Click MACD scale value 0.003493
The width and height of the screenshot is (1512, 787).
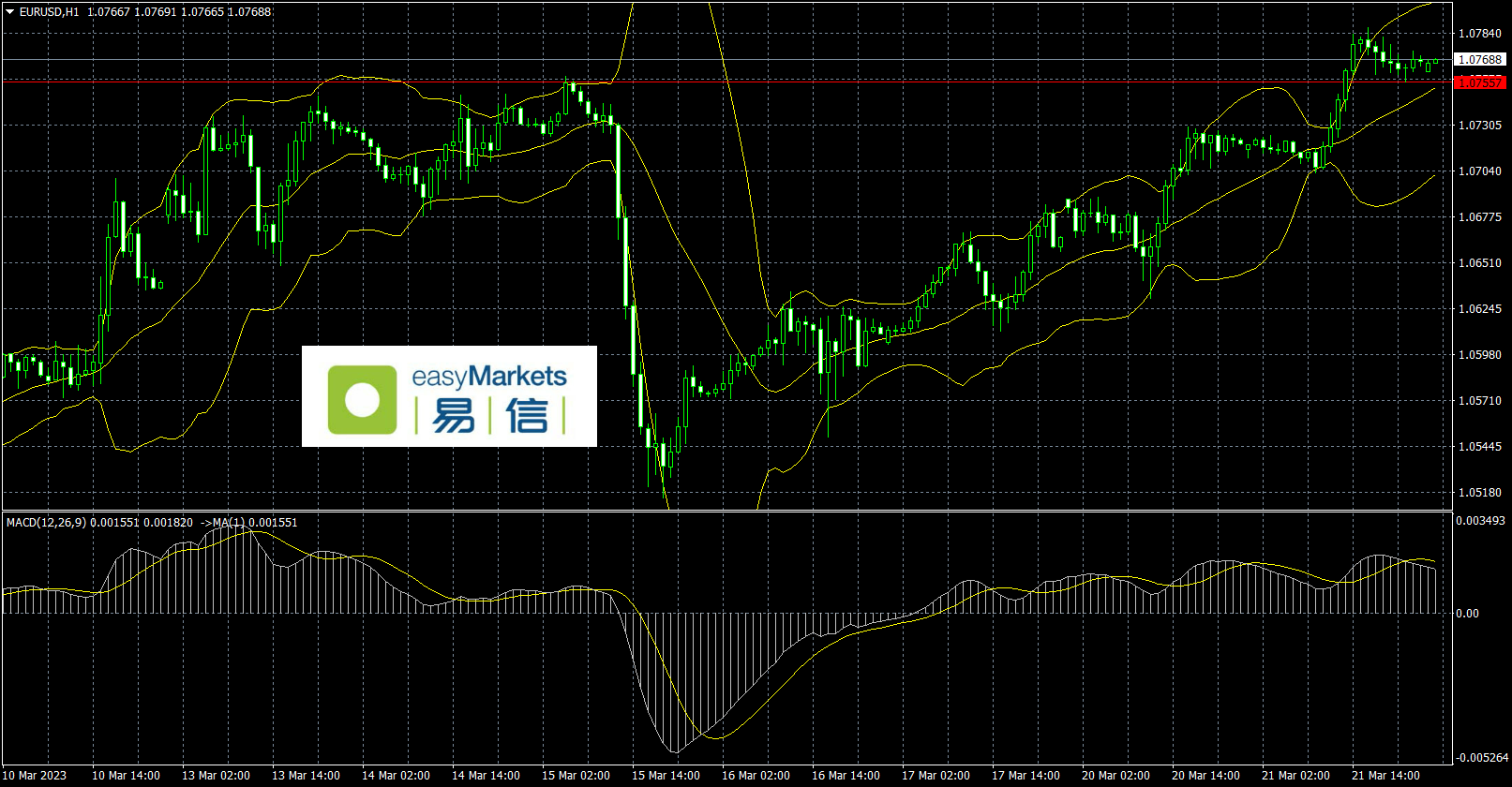pos(1482,521)
